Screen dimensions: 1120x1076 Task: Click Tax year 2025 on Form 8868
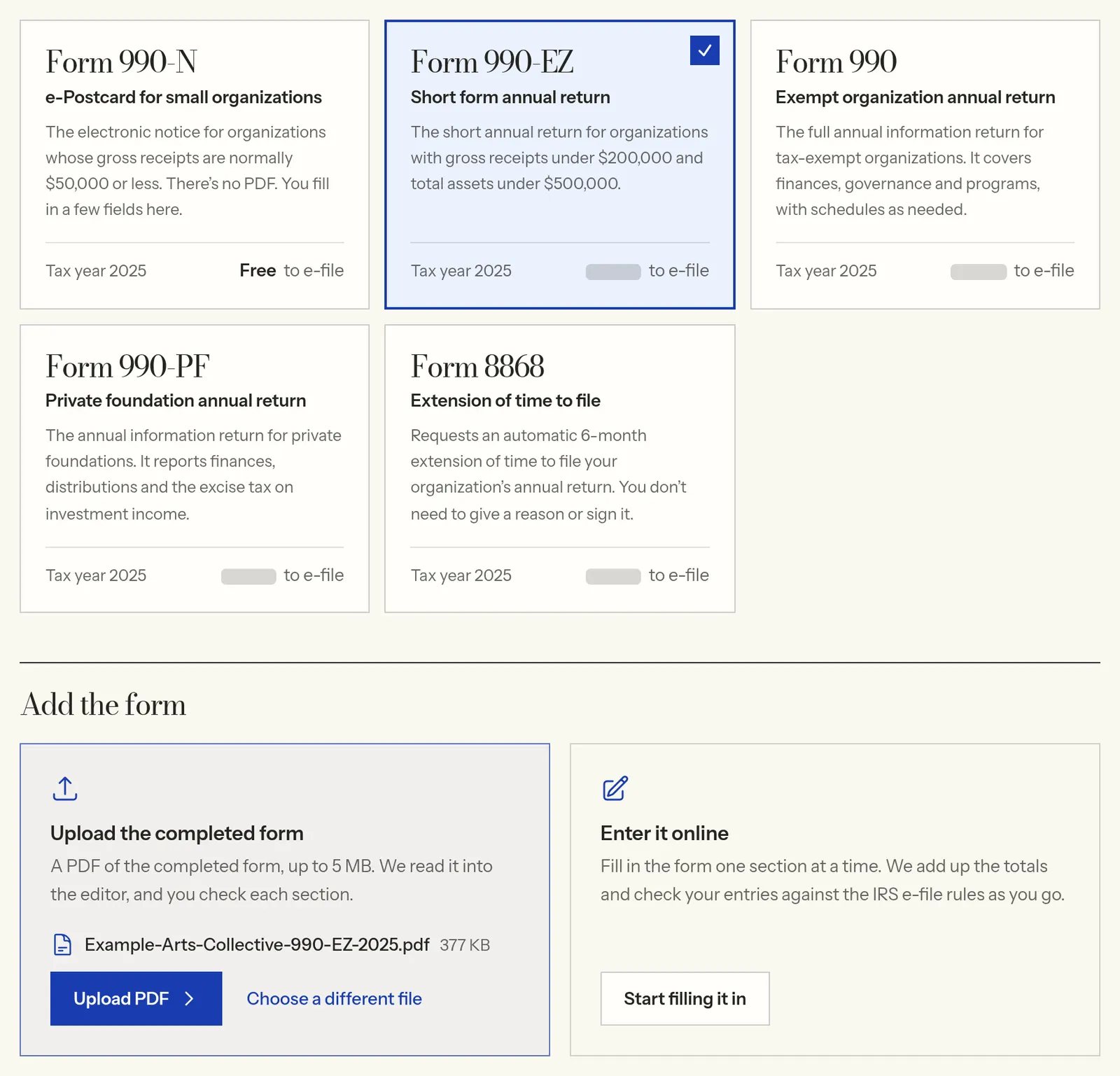461,575
